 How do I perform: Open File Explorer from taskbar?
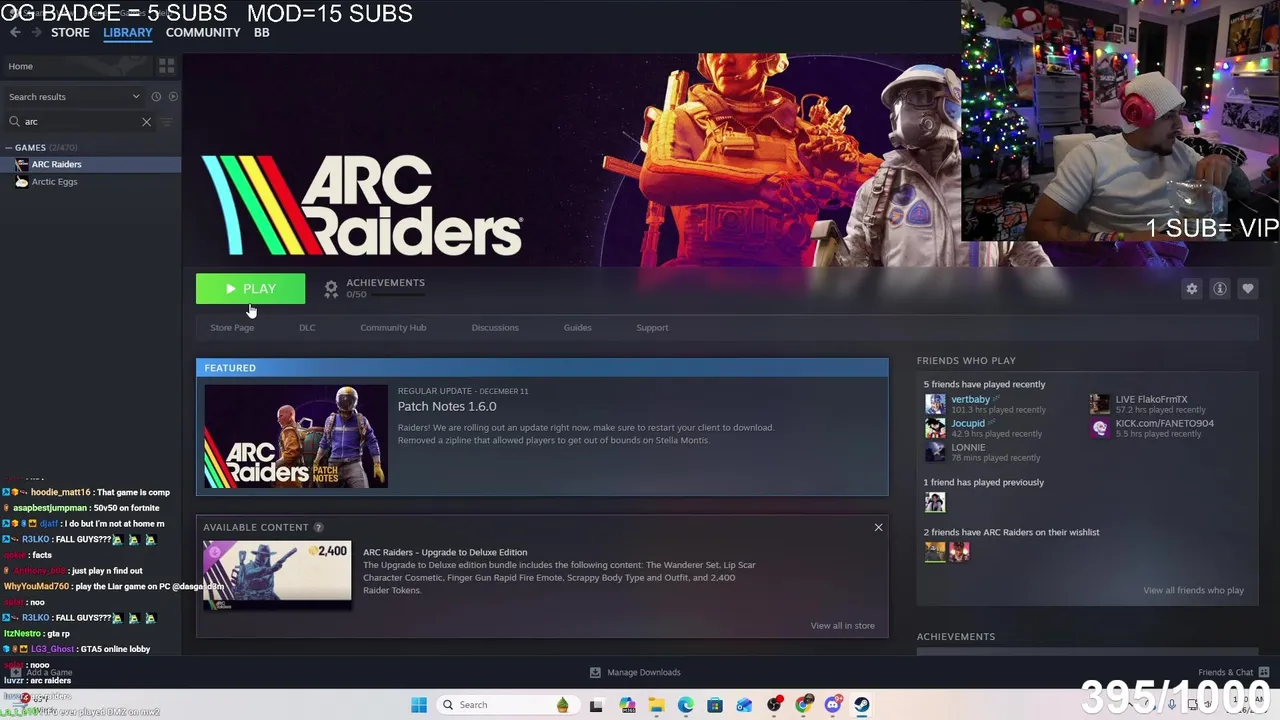pos(657,705)
